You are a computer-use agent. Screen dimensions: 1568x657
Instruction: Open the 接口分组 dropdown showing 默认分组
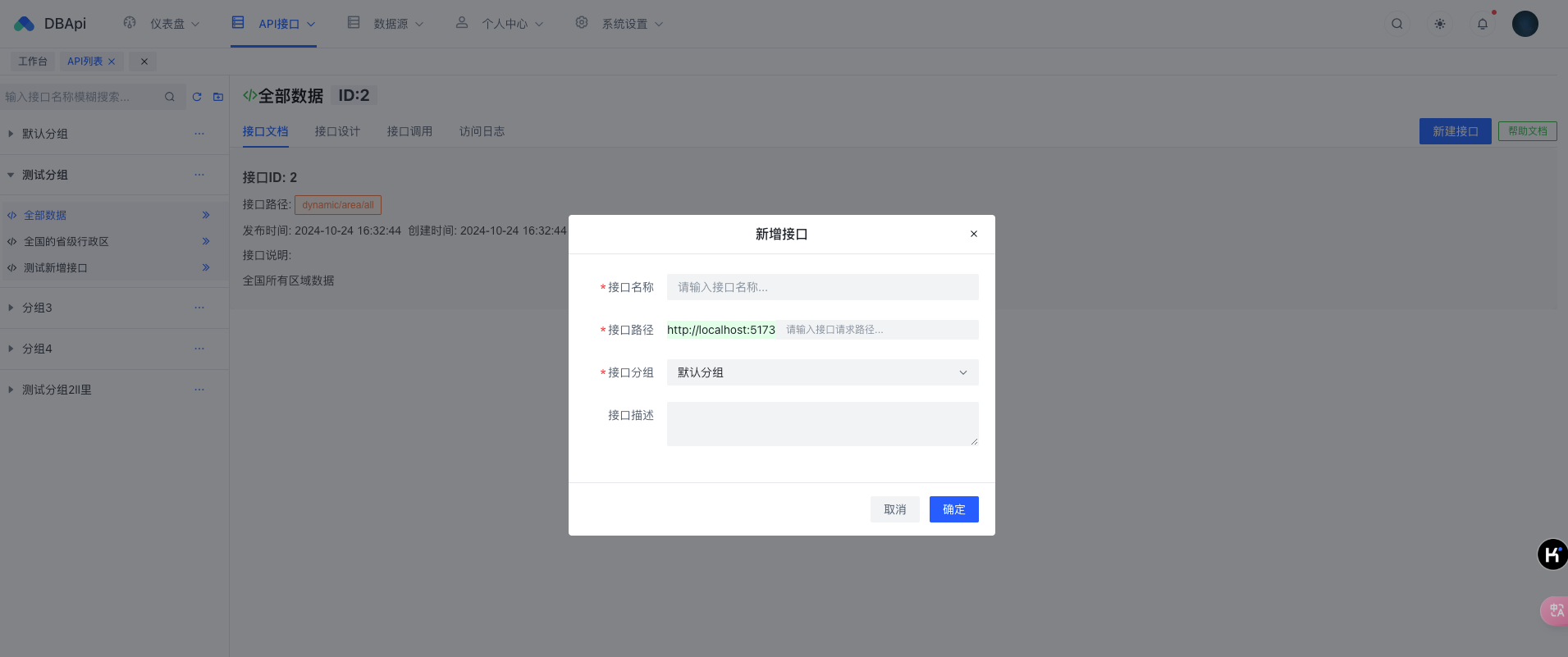(x=822, y=372)
